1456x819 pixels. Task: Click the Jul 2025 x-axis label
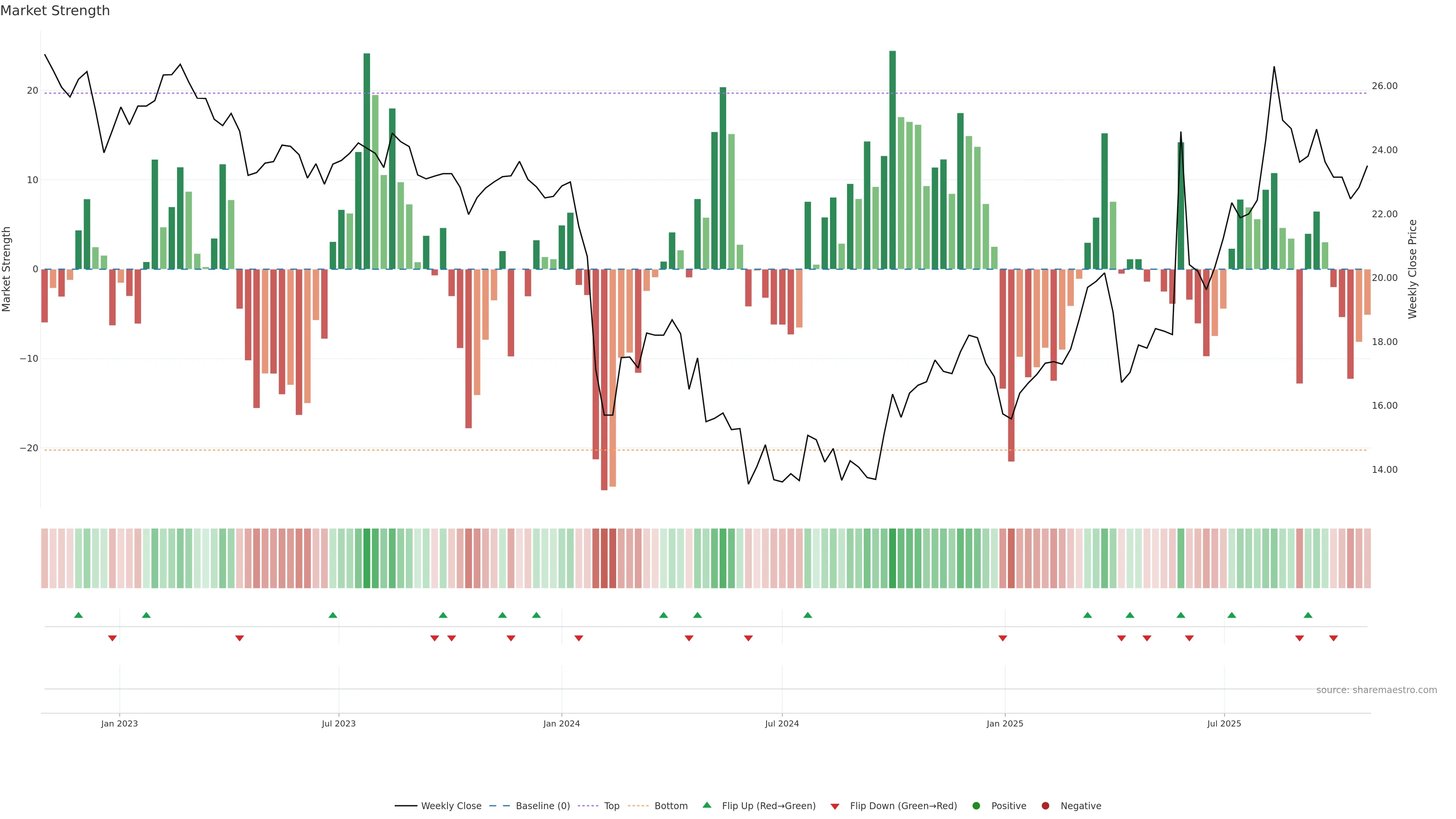(x=1224, y=723)
